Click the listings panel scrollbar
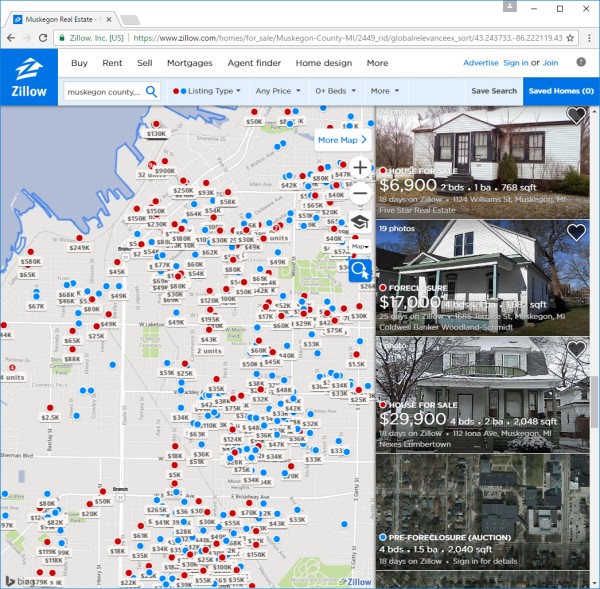600x589 pixels. pyautogui.click(x=594, y=402)
